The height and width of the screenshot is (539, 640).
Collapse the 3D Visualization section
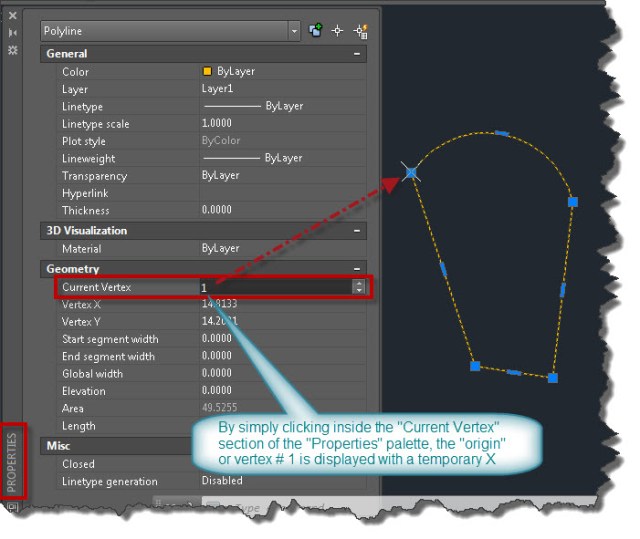357,231
